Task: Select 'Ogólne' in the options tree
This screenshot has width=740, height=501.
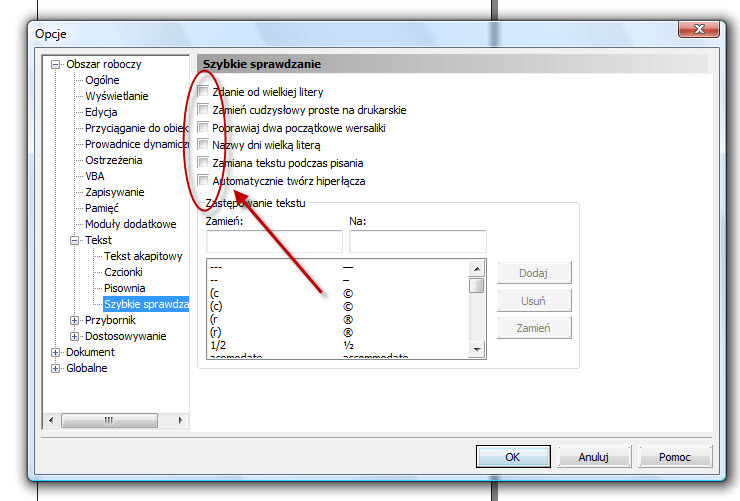Action: tap(102, 80)
